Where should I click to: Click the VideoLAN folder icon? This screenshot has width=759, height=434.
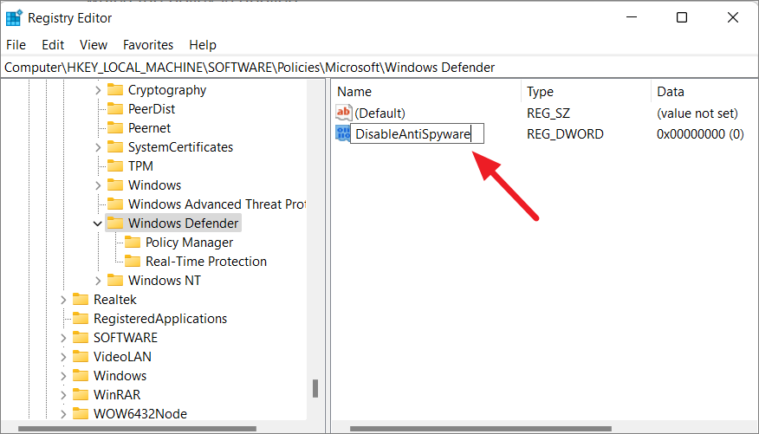coord(80,357)
